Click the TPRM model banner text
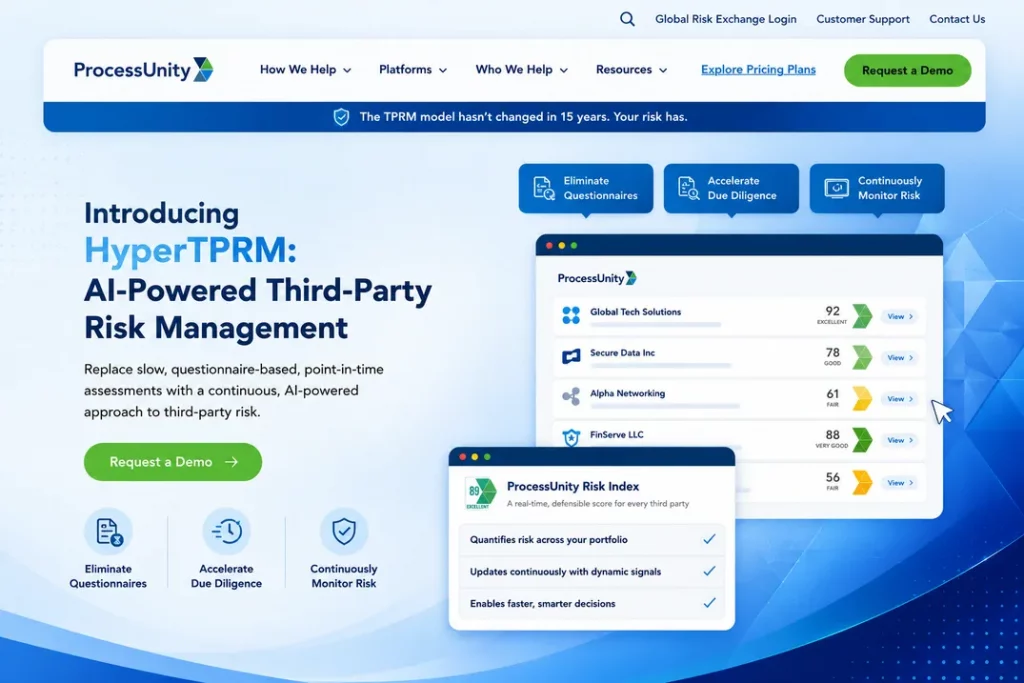 click(x=523, y=117)
